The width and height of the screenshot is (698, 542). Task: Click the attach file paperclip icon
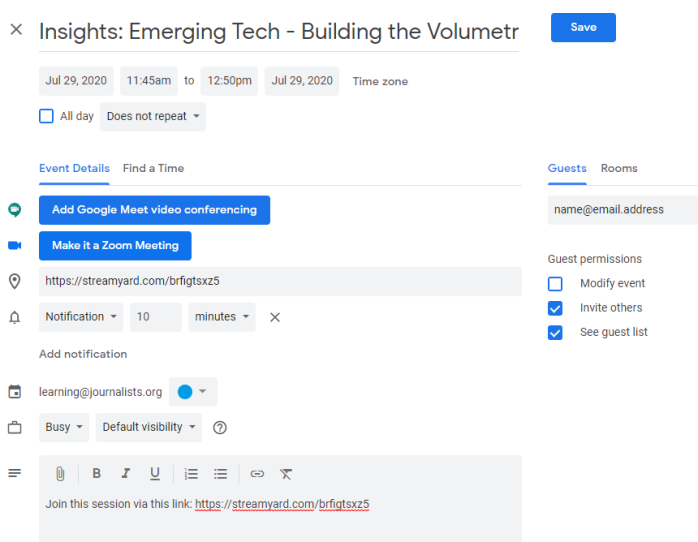(60, 474)
